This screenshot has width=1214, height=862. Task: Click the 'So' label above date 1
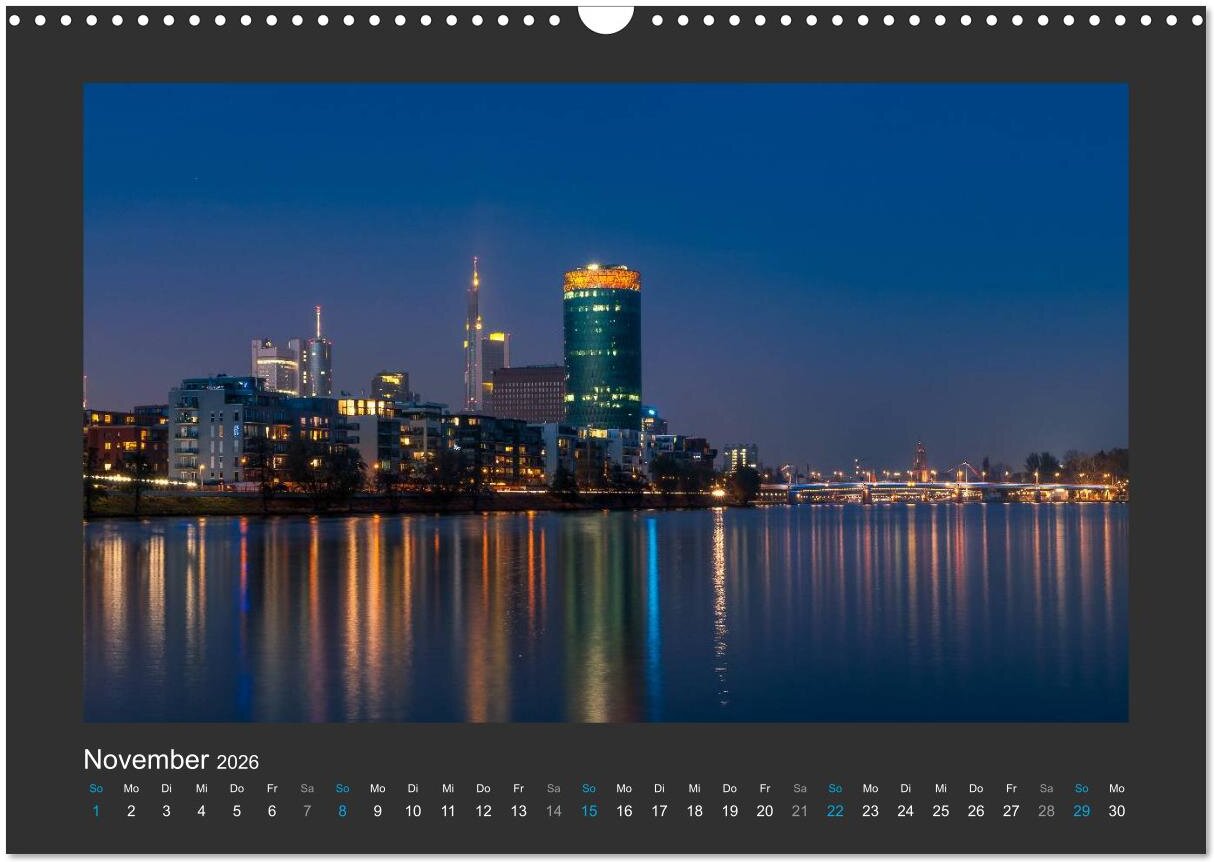click(96, 788)
